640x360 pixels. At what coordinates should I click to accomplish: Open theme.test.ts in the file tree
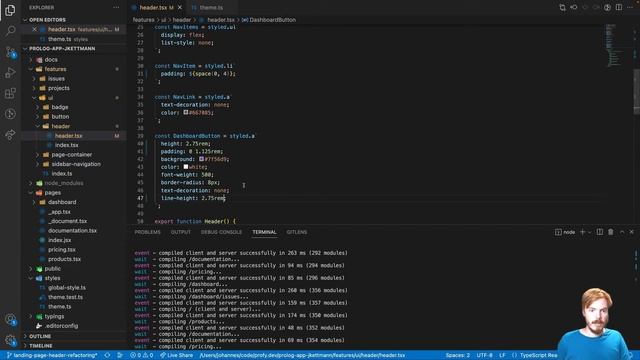(65, 297)
